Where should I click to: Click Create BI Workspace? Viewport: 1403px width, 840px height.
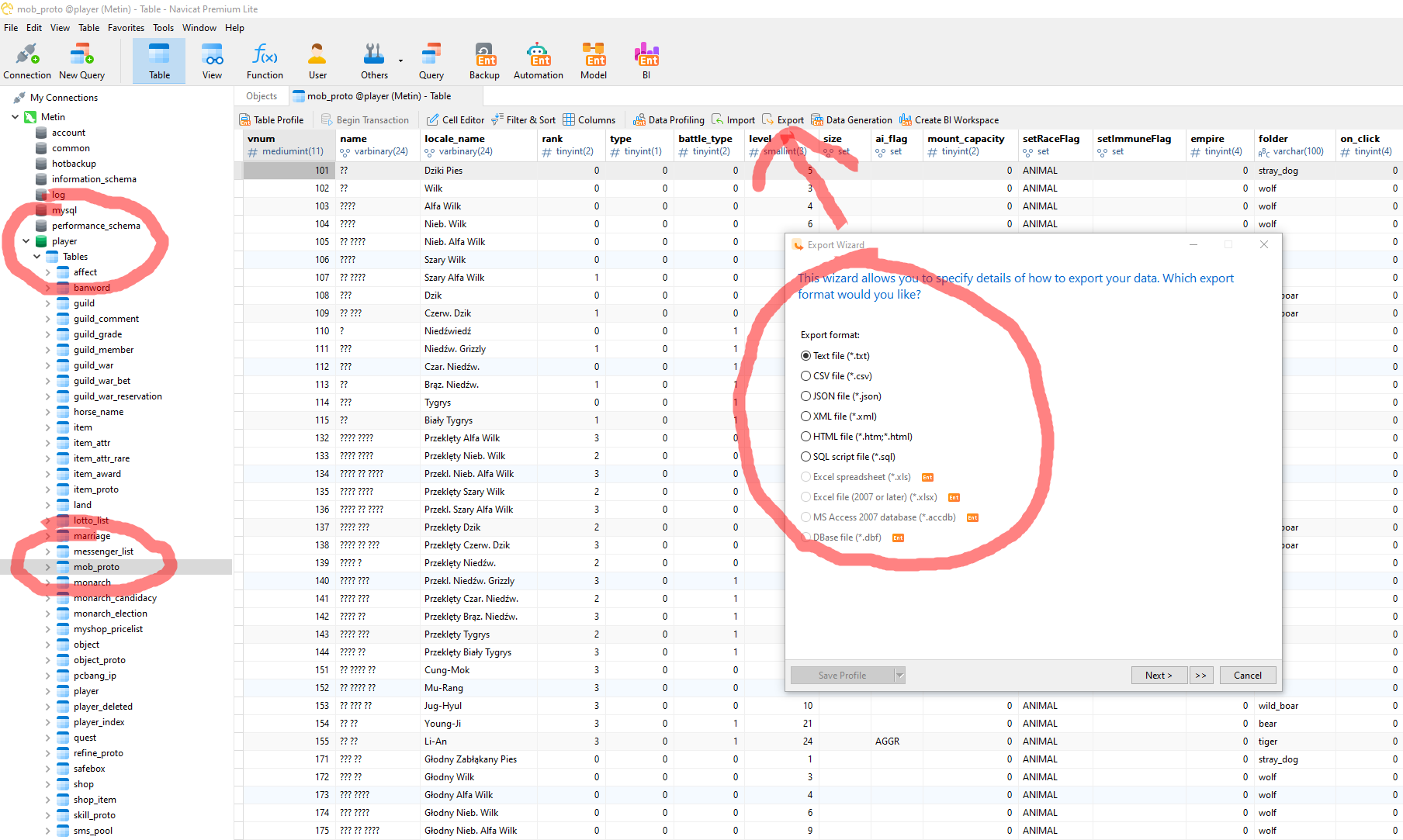click(949, 120)
